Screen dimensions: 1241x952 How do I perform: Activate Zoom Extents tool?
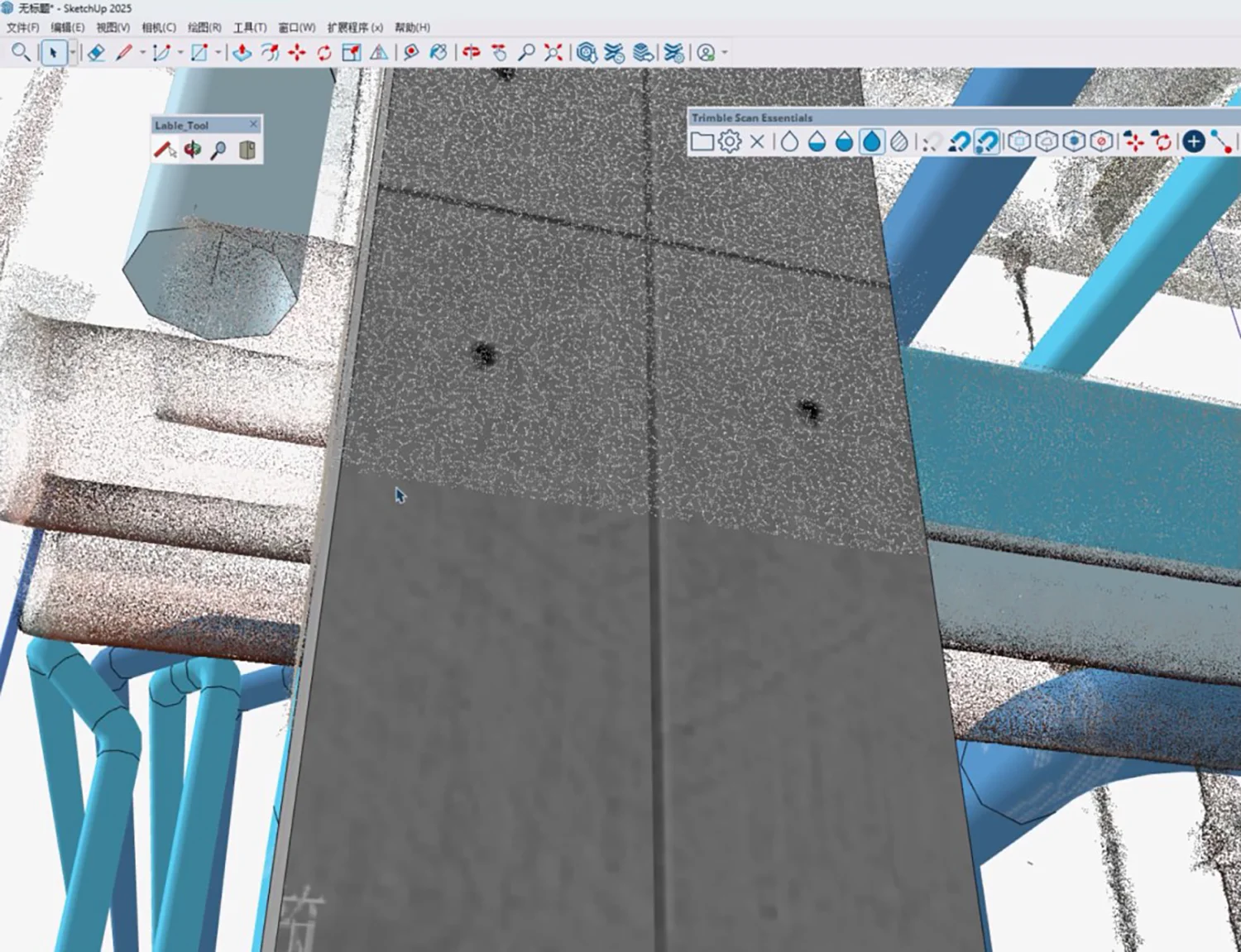coord(553,53)
